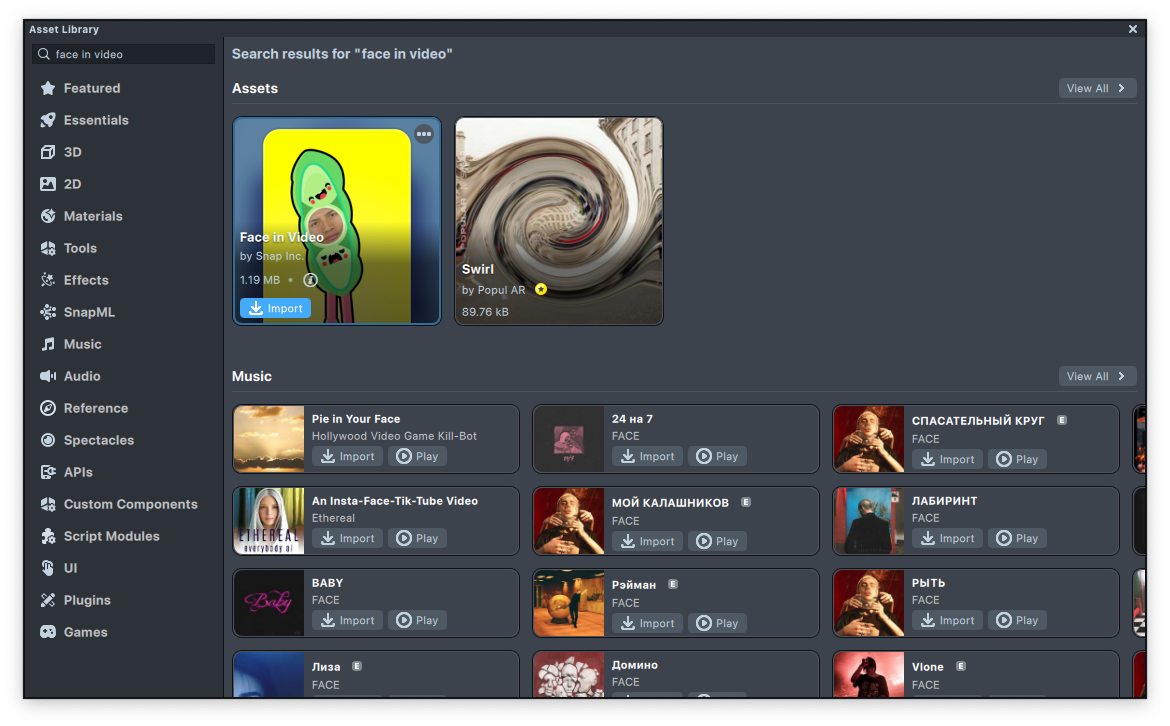Click info icon on Face in Video card
The image size is (1170, 726).
pos(310,280)
